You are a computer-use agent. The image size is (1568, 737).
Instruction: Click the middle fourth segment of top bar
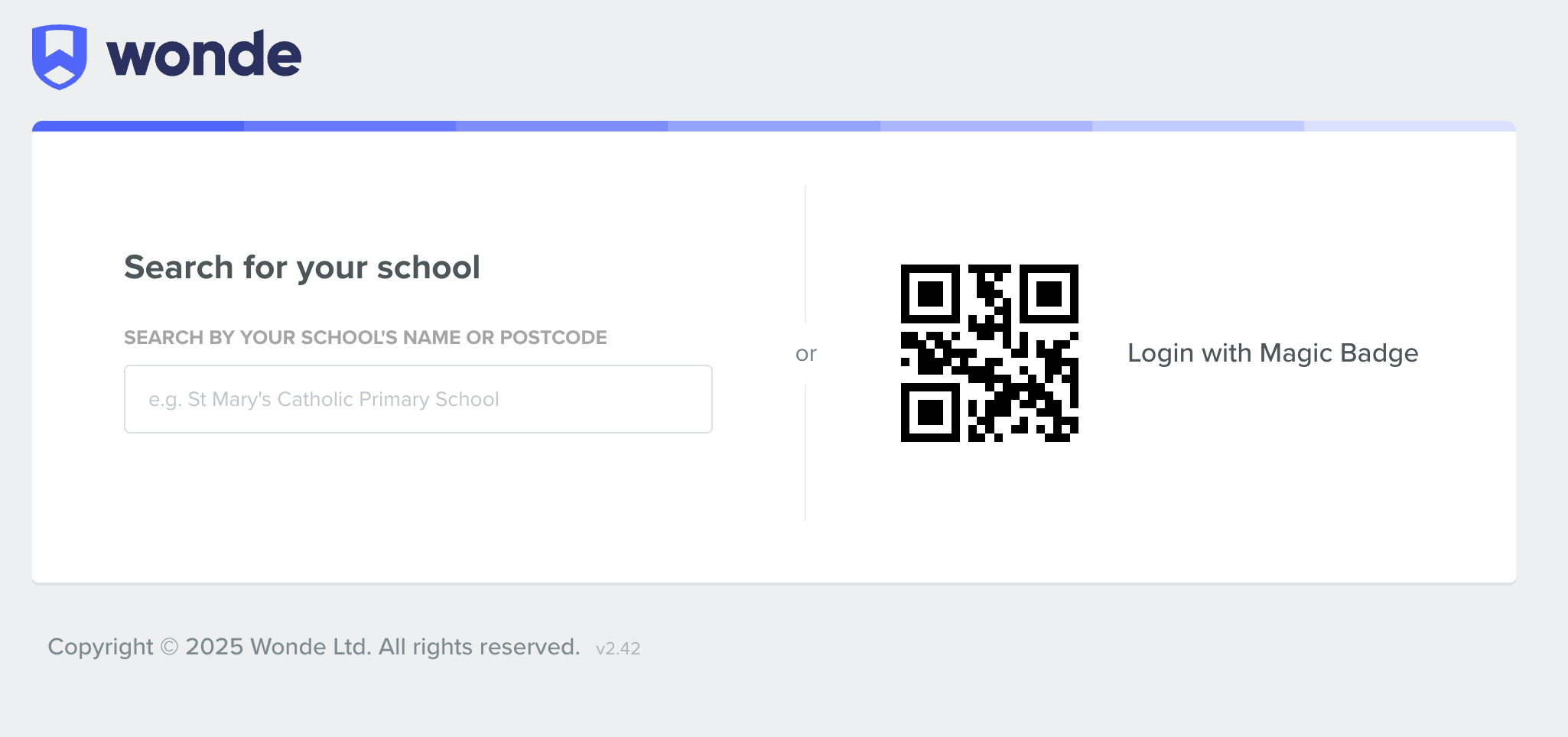point(773,126)
